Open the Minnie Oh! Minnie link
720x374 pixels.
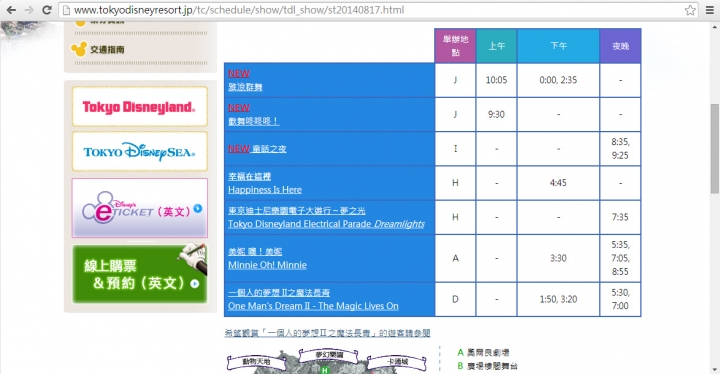tap(267, 265)
